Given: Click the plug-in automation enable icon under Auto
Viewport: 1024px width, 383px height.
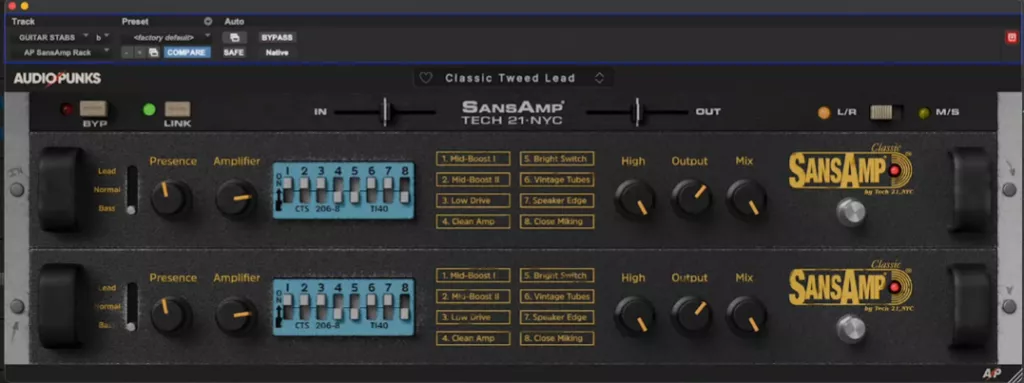Looking at the screenshot, I should [x=234, y=37].
